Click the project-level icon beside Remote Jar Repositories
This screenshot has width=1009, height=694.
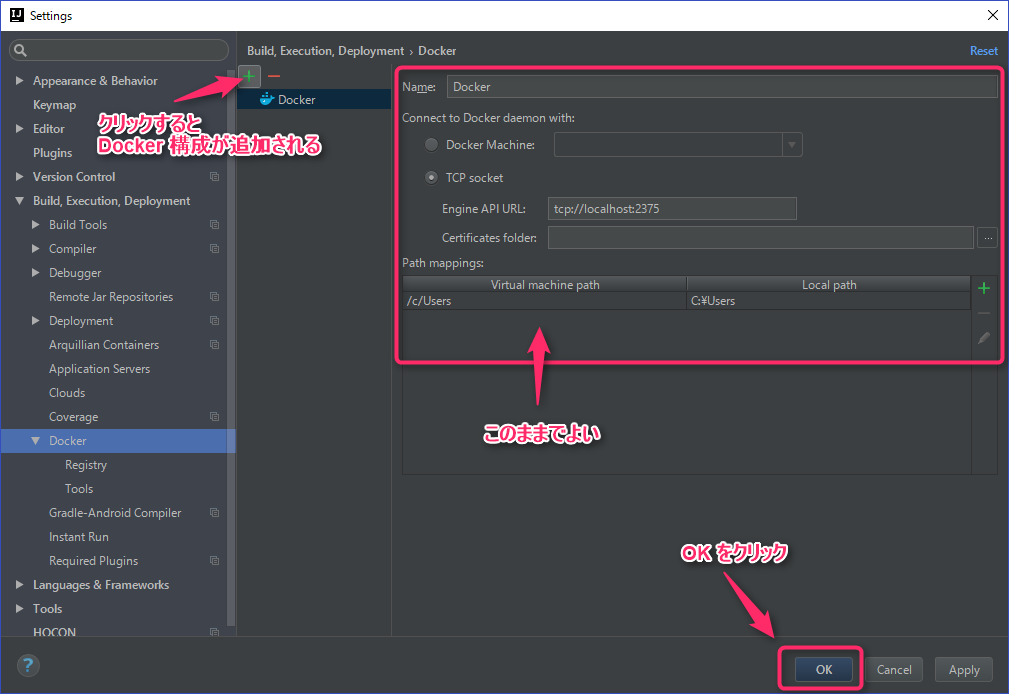coord(214,297)
